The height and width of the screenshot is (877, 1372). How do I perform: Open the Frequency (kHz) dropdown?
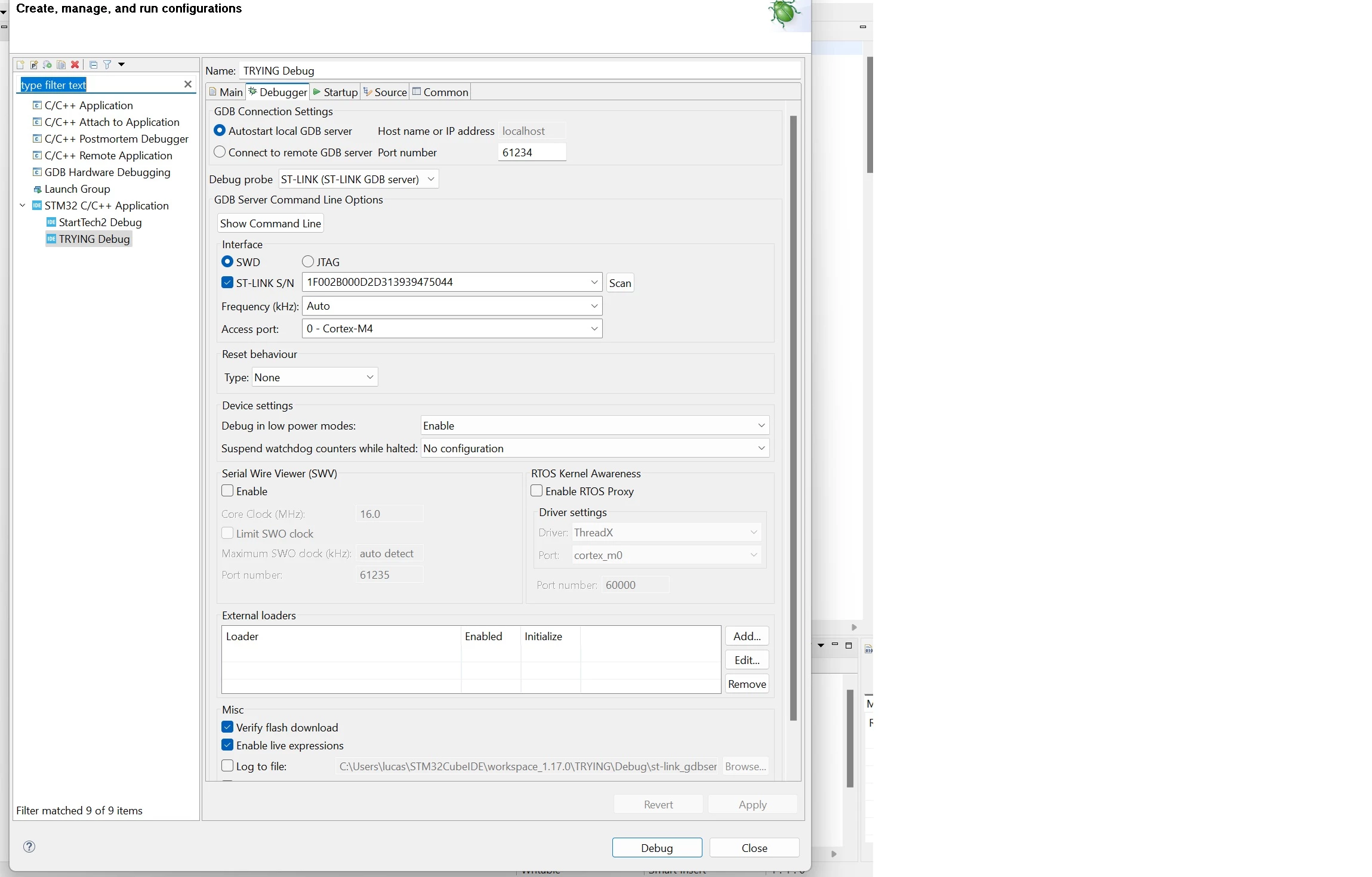click(x=452, y=306)
